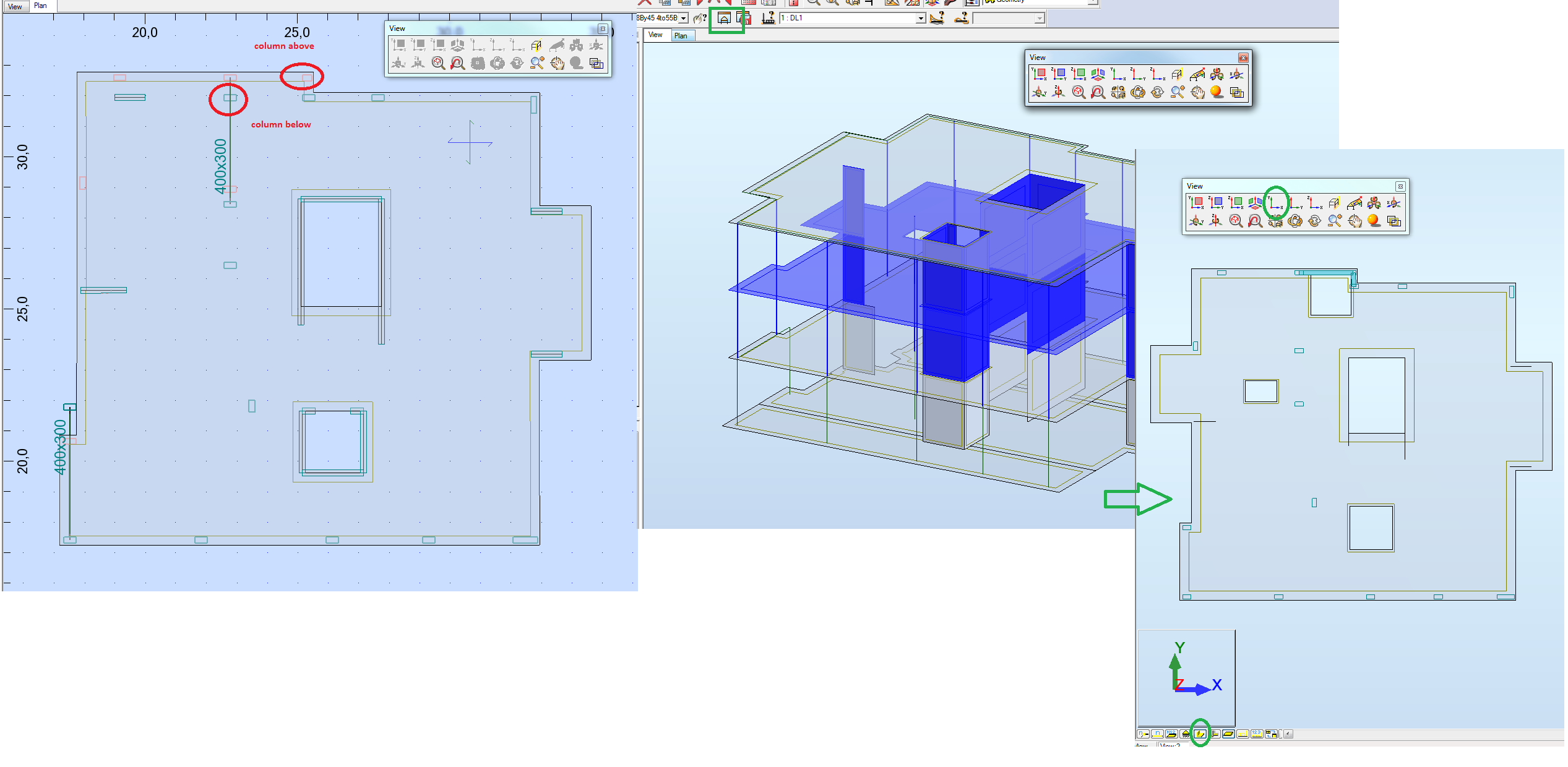Viewport: 1568px width, 767px height.
Task: Click multiple windows icon in 3D view toolbar
Action: coord(1236,92)
